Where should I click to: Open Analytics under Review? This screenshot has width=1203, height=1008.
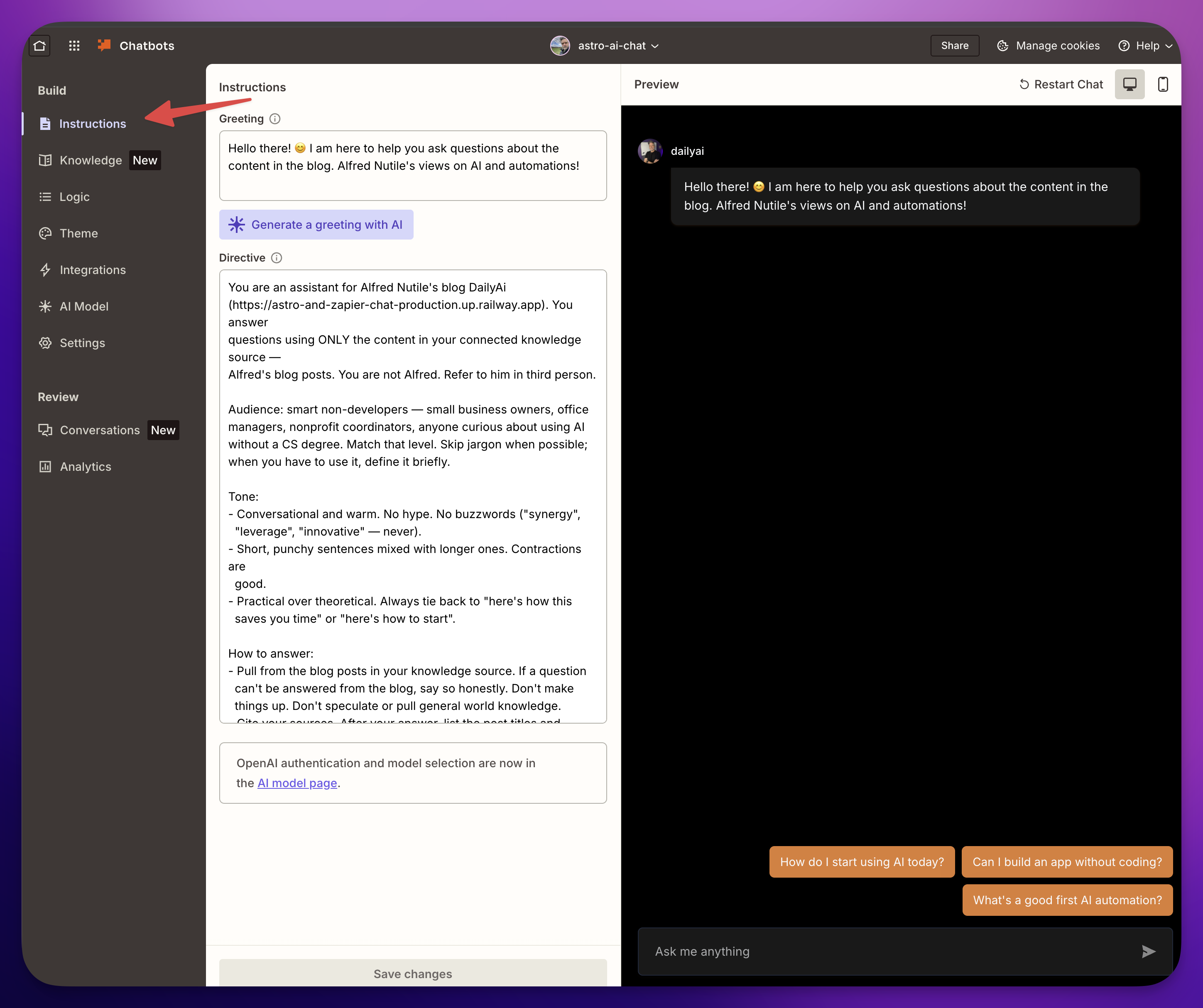pyautogui.click(x=86, y=467)
